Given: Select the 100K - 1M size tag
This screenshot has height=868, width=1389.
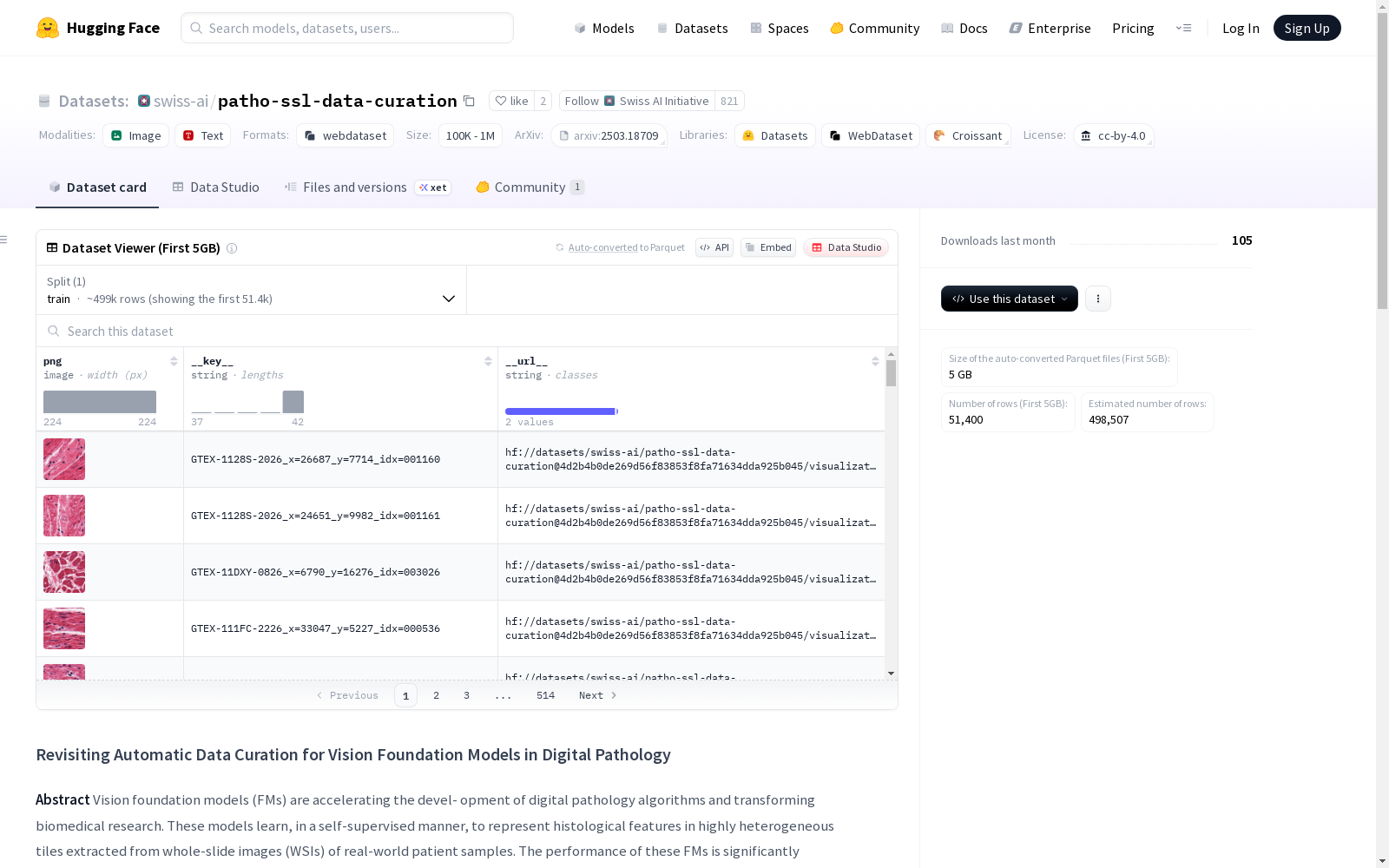Looking at the screenshot, I should pyautogui.click(x=471, y=135).
